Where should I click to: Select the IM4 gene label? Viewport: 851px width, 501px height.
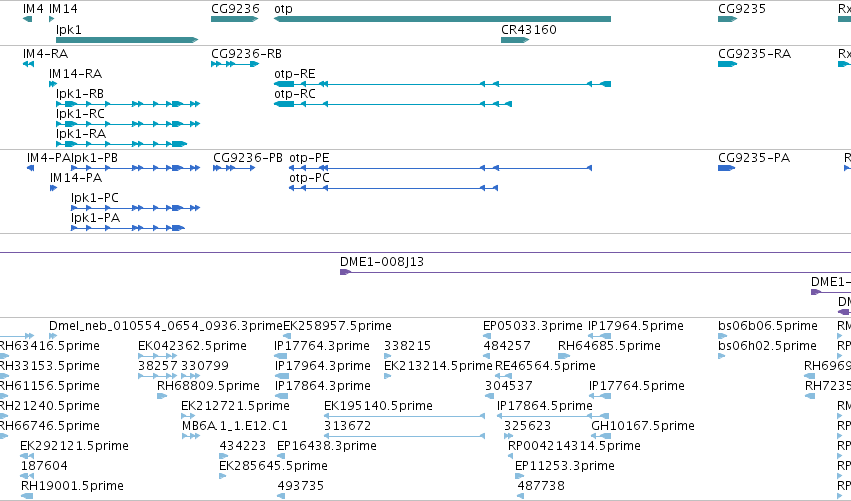pos(33,9)
